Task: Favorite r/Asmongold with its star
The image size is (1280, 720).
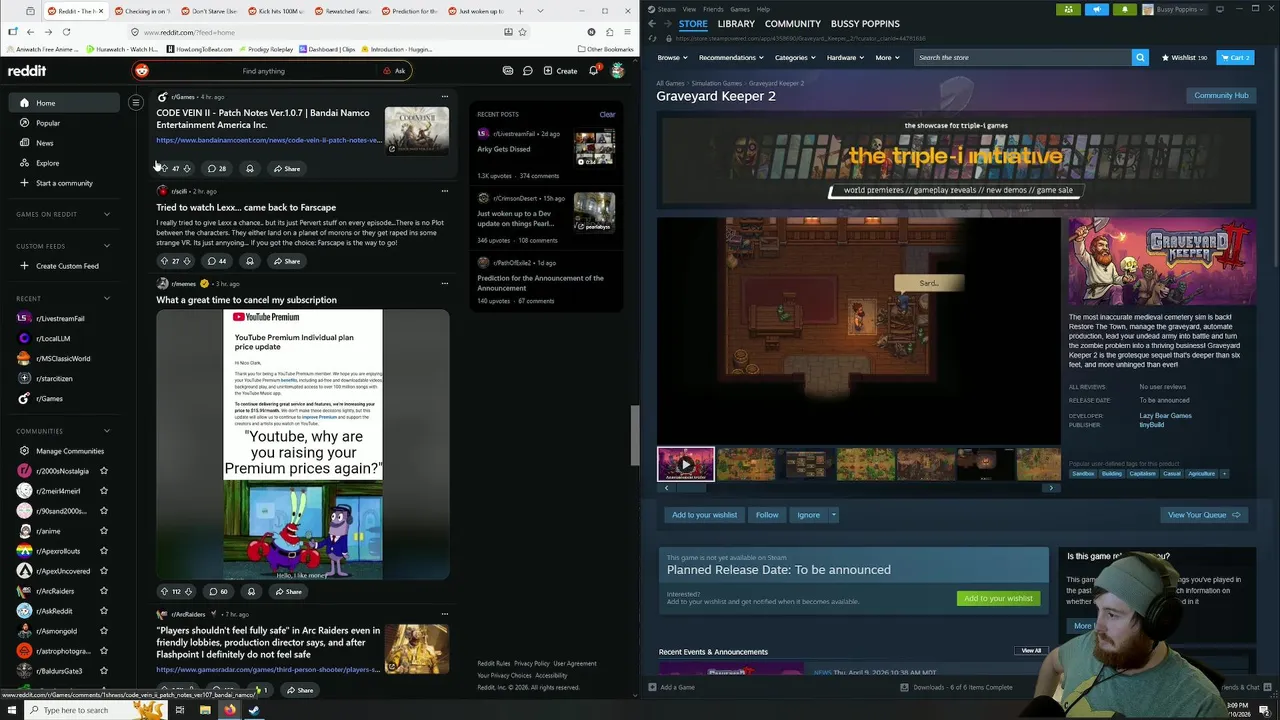Action: [x=104, y=631]
